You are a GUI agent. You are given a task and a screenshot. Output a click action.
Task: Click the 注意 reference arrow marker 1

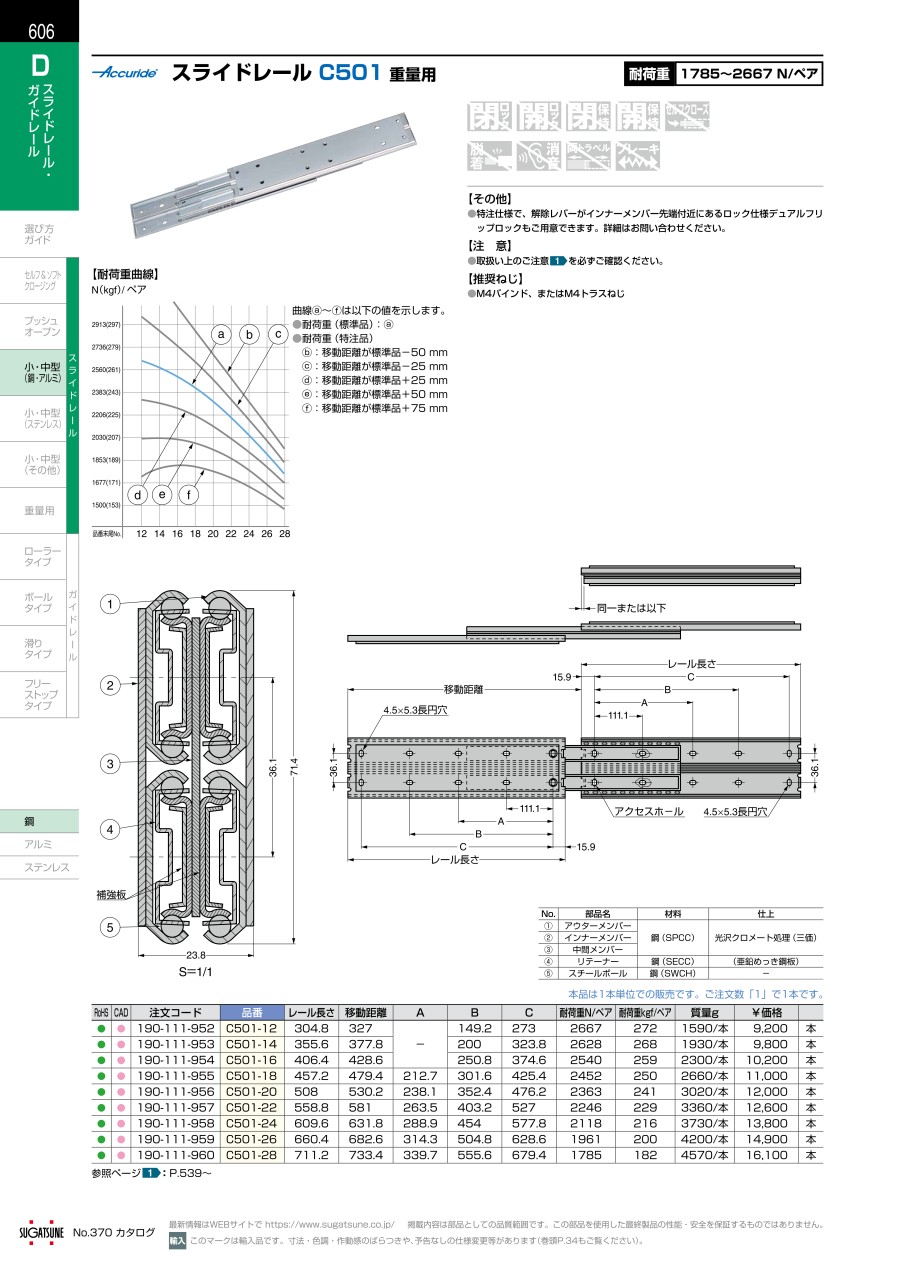(557, 261)
